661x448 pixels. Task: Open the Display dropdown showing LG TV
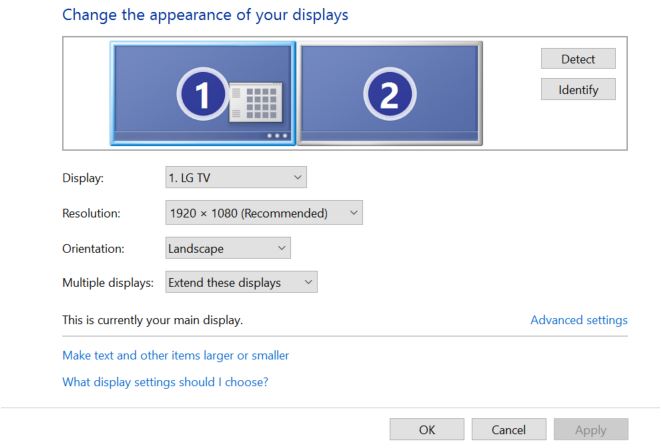click(235, 177)
